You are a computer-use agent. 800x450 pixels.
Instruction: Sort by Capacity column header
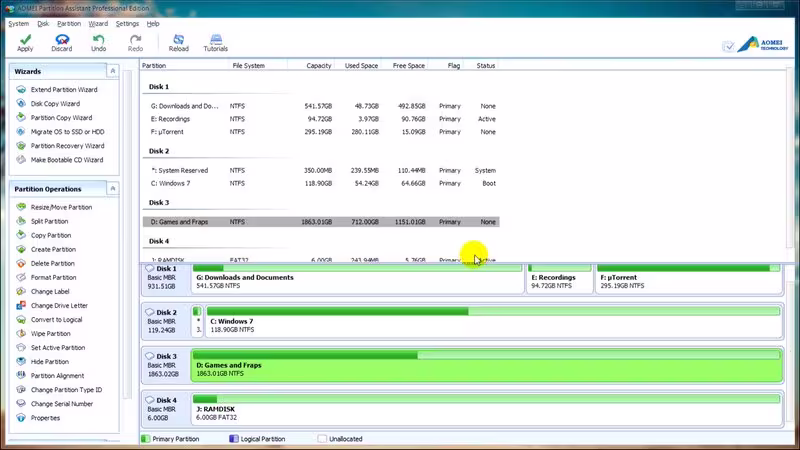click(x=319, y=65)
